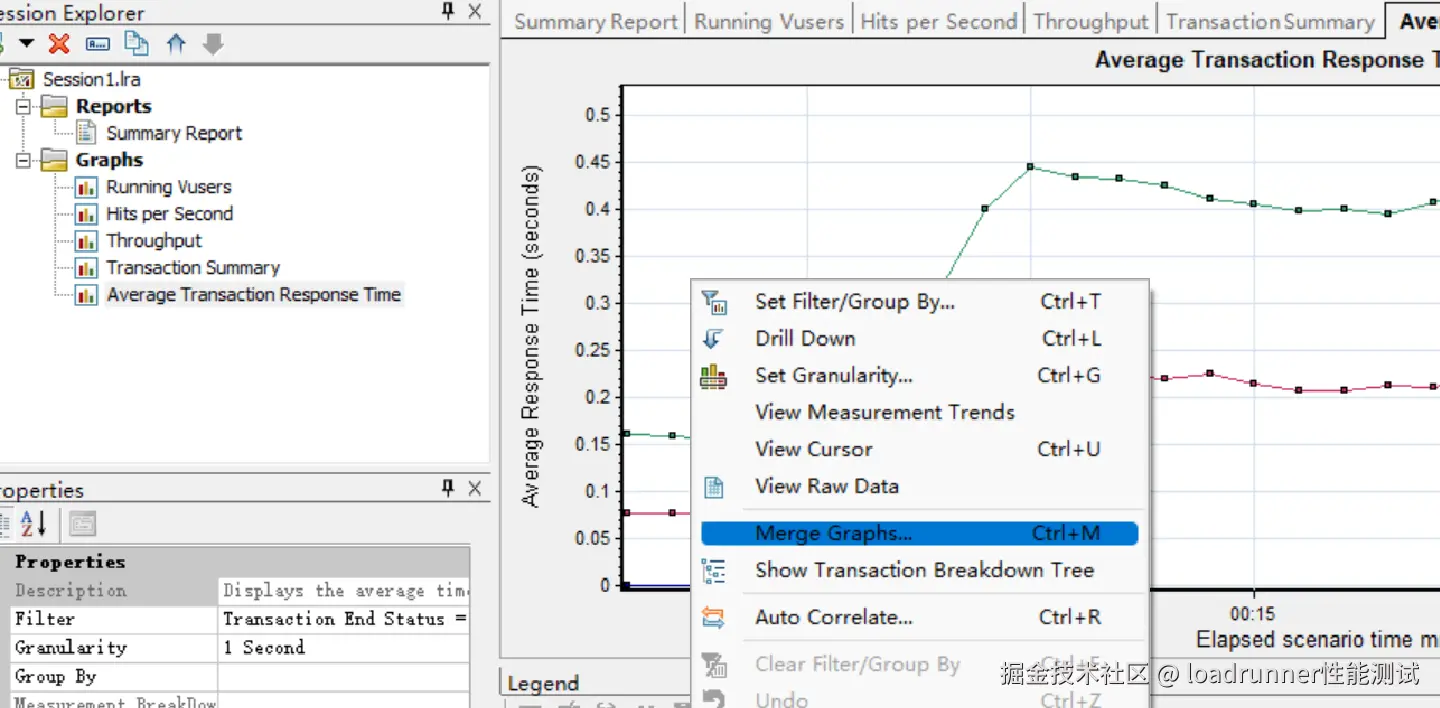Click the duplicate item icon in Session Explorer toolbar
Viewport: 1440px width, 708px height.
point(137,44)
